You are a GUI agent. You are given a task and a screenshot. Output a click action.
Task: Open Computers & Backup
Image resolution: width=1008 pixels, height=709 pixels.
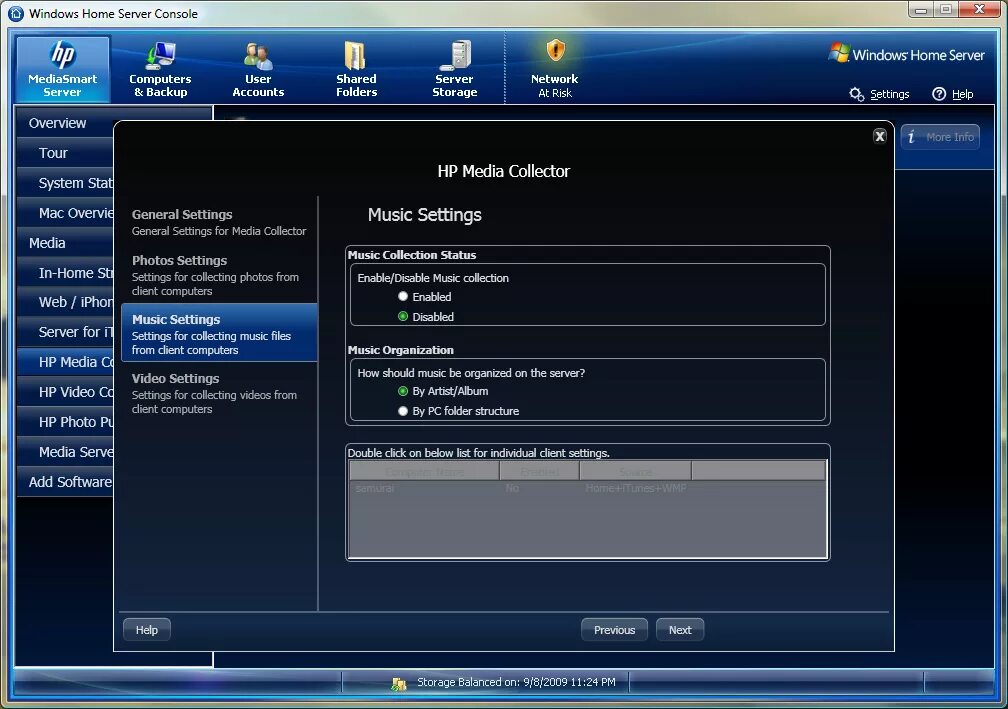point(160,68)
